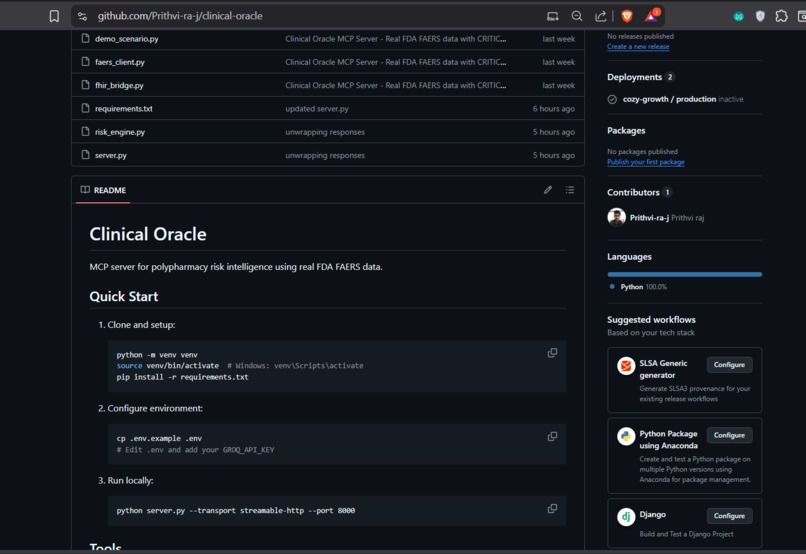Click file icon beside risk_engine.py
Viewport: 806px width, 554px height.
85,132
